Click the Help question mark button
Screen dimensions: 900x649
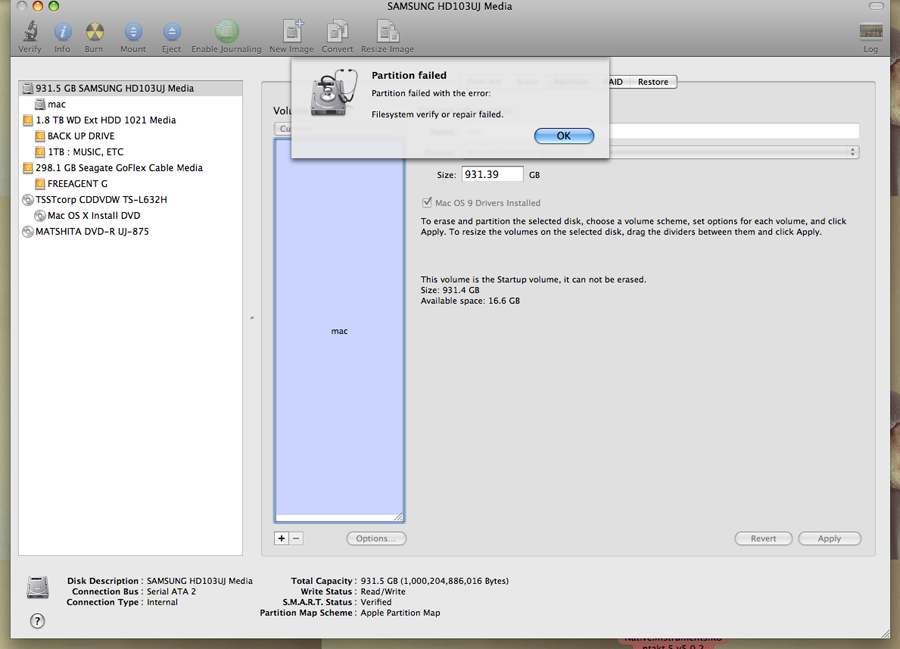37,621
